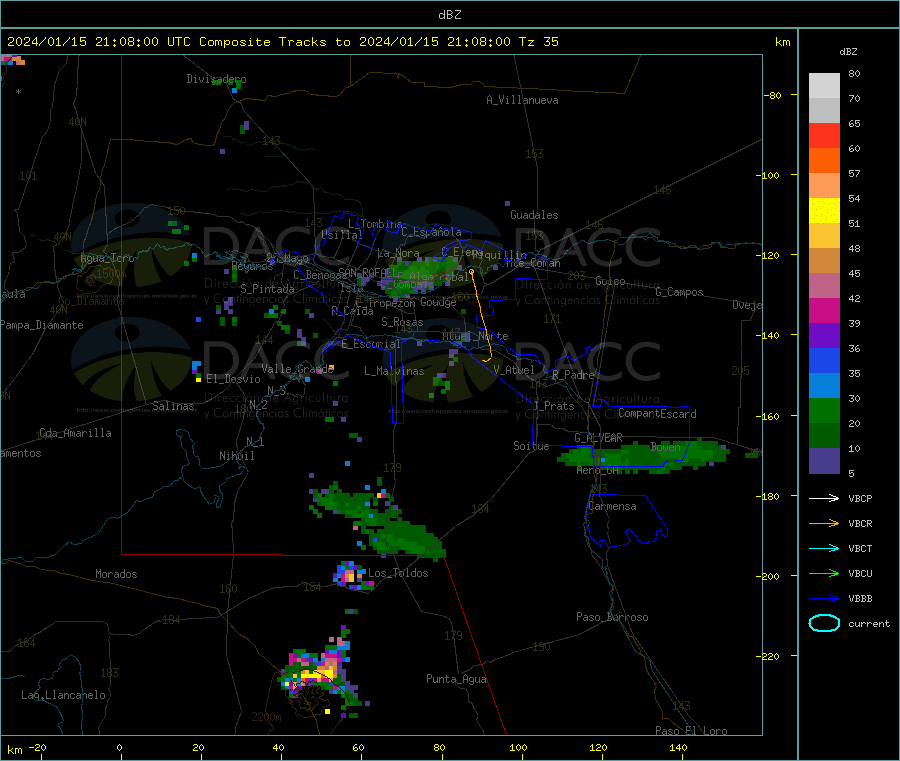Click the 'Atuel_Norte' map label
The width and height of the screenshot is (900, 761).
pos(475,335)
